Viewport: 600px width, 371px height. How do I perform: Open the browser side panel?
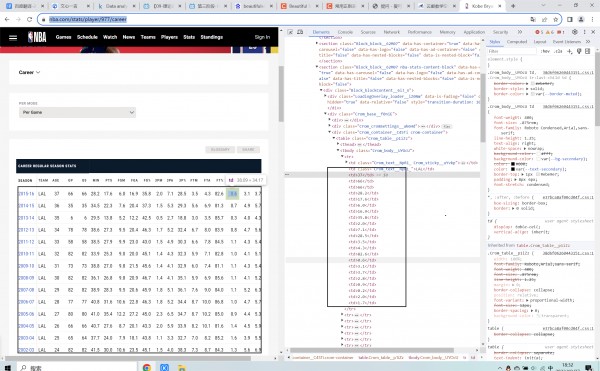[x=570, y=20]
